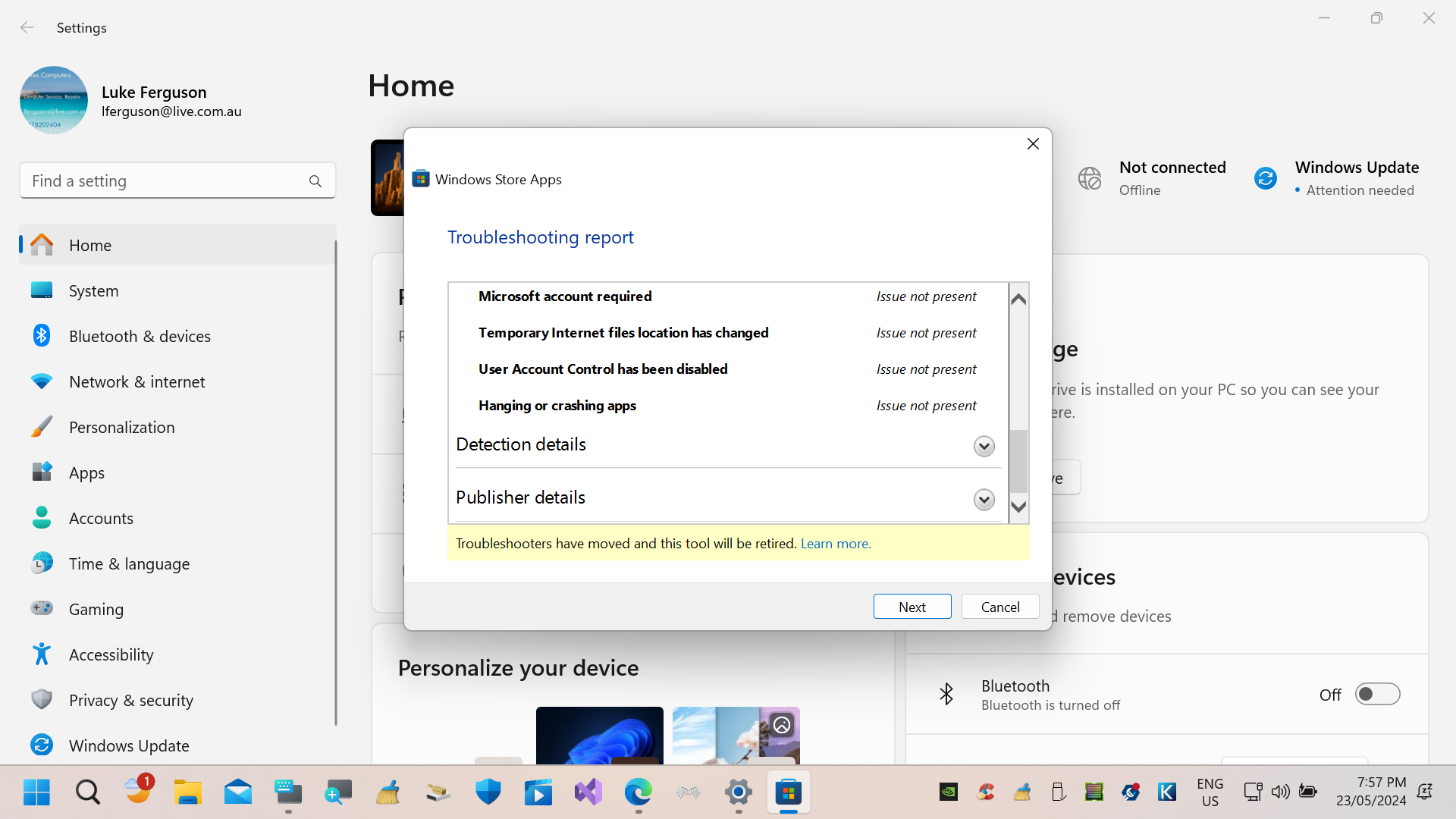
Task: Open Accessibility settings
Action: click(x=177, y=654)
